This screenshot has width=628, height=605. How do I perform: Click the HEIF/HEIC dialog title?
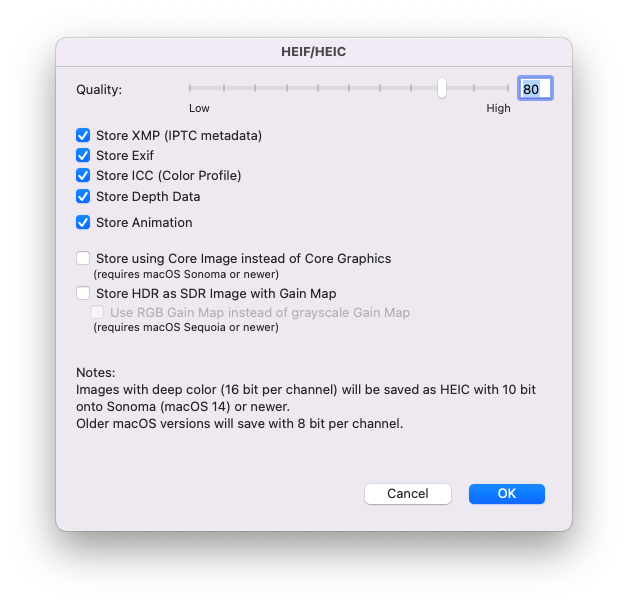[314, 52]
